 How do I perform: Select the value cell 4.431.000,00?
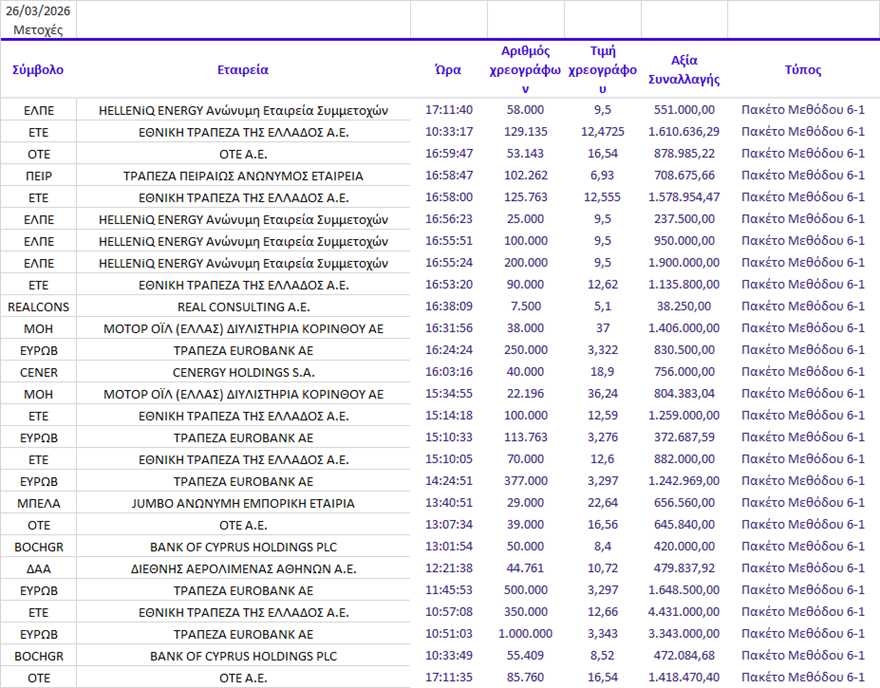coord(684,613)
